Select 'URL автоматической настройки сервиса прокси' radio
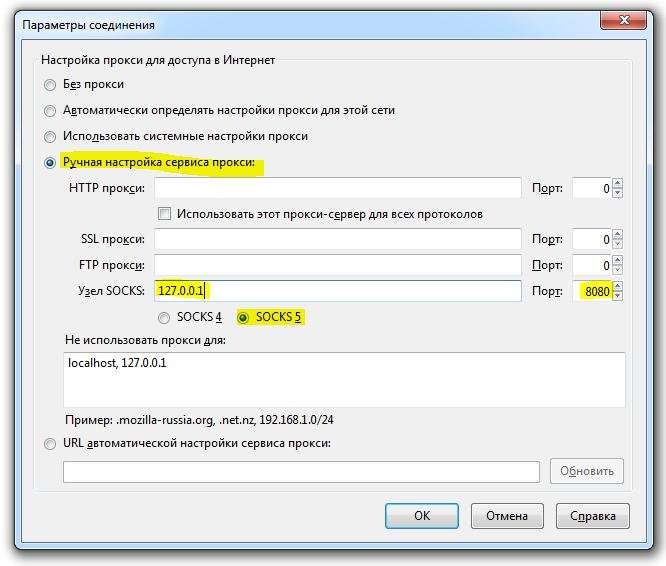Screen dimensions: 666x566 (x=50, y=444)
